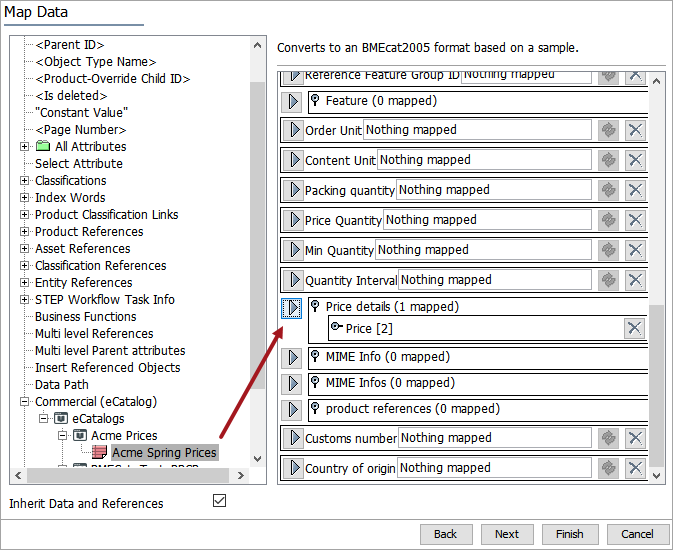Expand the Classifications node
Screen dimensions: 673x550
point(24,180)
